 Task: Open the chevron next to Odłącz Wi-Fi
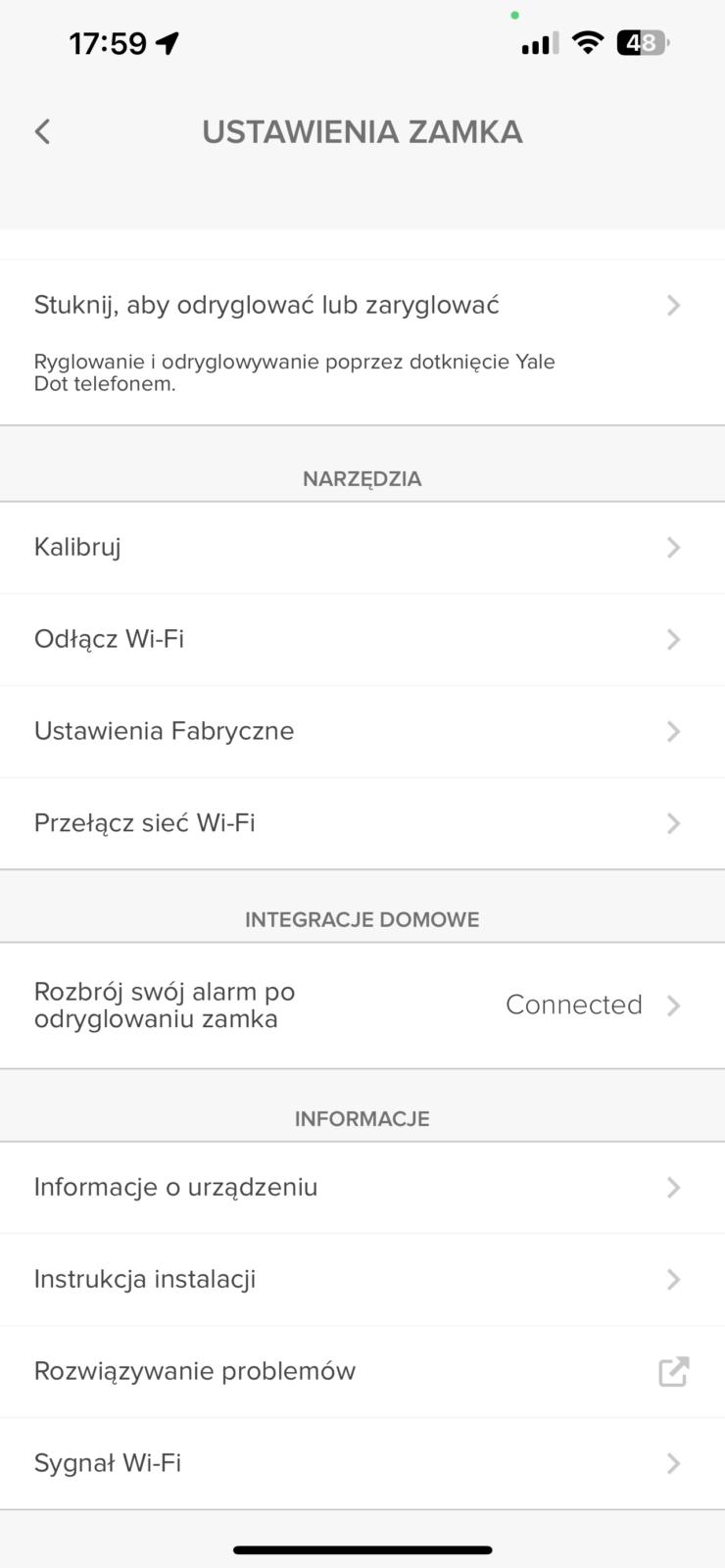click(x=673, y=640)
